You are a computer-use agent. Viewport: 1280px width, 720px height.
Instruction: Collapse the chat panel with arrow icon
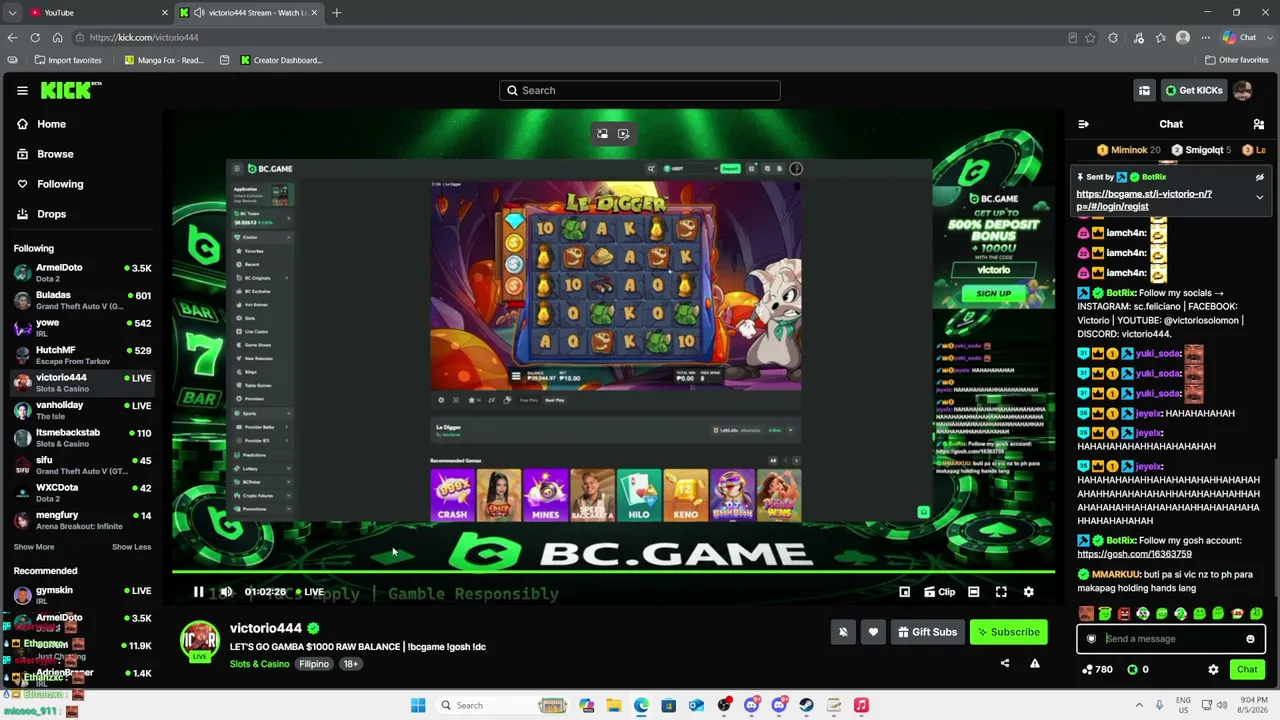1083,124
